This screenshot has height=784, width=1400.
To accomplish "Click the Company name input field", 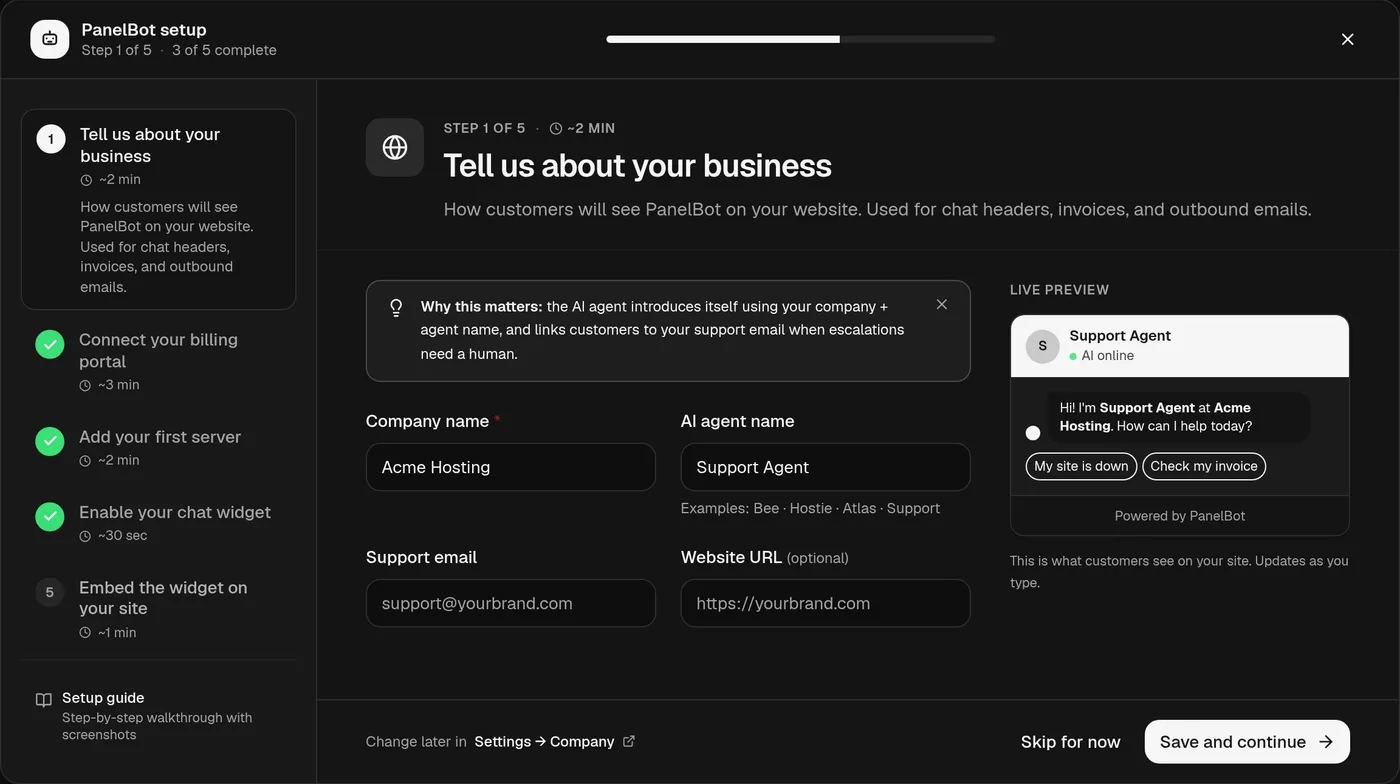I will [x=511, y=467].
